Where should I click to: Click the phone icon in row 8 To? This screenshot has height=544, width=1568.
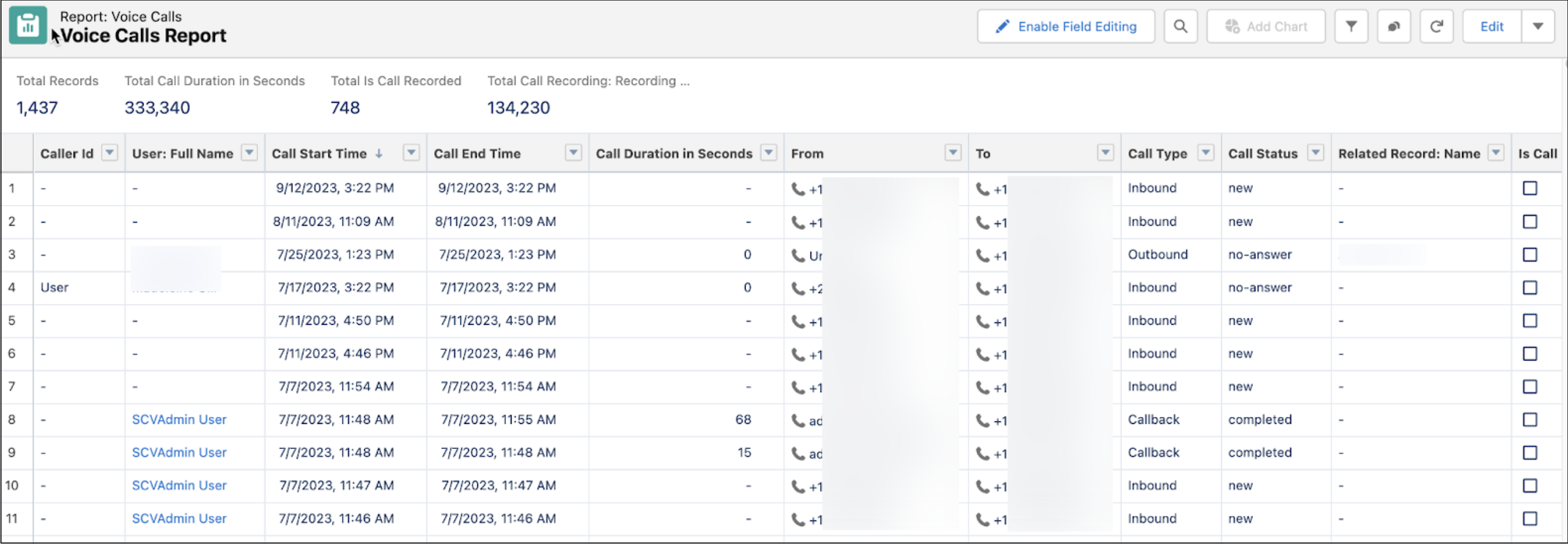[982, 420]
